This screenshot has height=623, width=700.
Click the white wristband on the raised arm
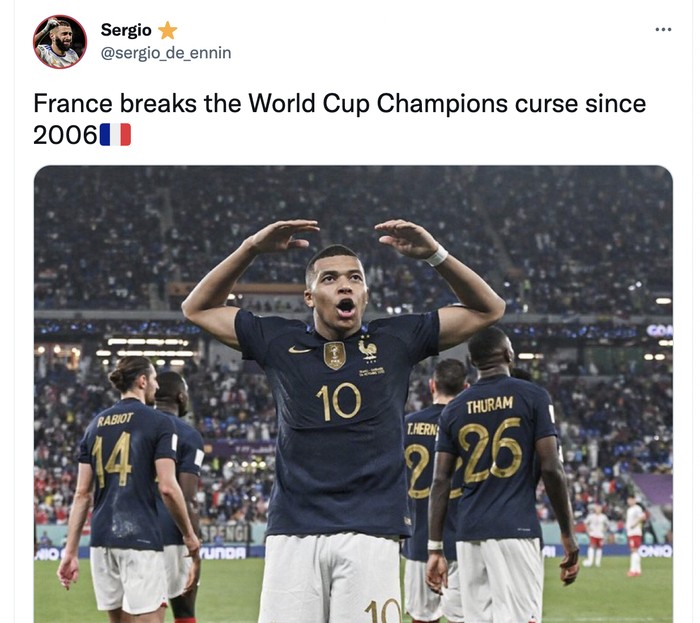pos(436,256)
